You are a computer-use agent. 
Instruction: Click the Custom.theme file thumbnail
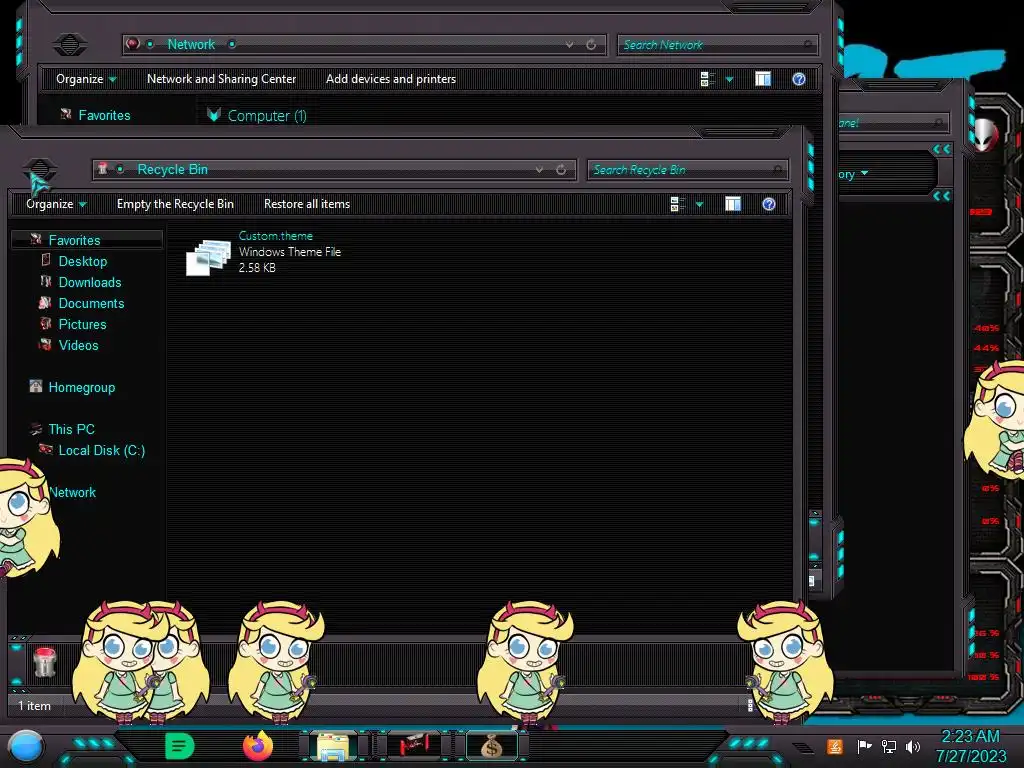coord(208,257)
